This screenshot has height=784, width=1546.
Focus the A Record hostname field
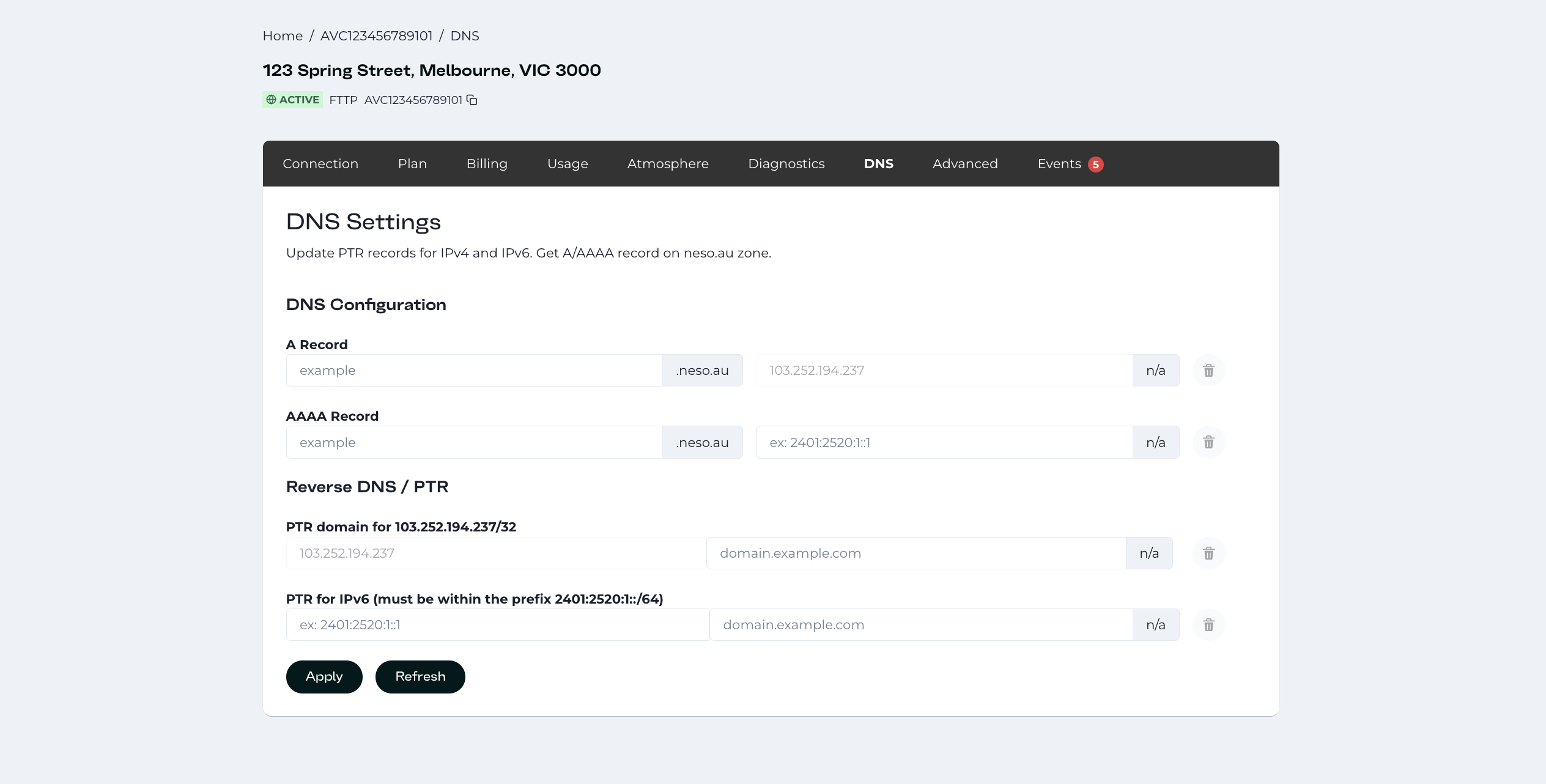point(474,371)
